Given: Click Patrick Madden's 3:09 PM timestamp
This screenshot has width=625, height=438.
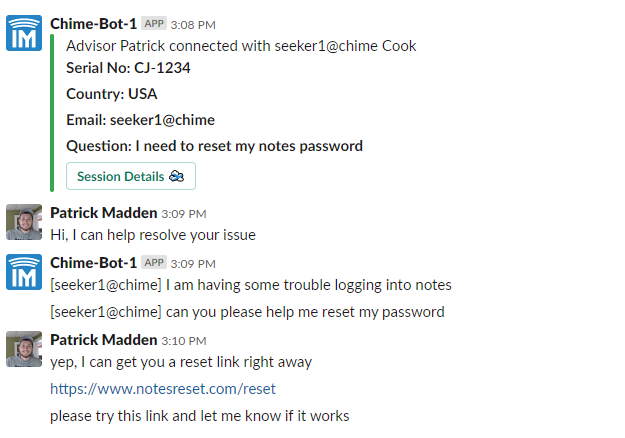Looking at the screenshot, I should click(184, 214).
